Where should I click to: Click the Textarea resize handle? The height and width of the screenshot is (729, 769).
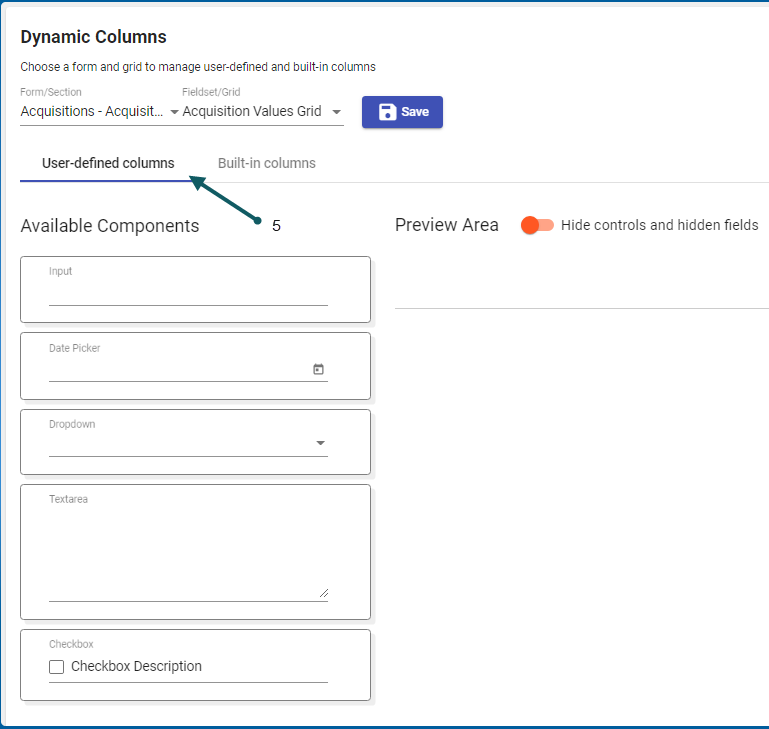[x=323, y=593]
